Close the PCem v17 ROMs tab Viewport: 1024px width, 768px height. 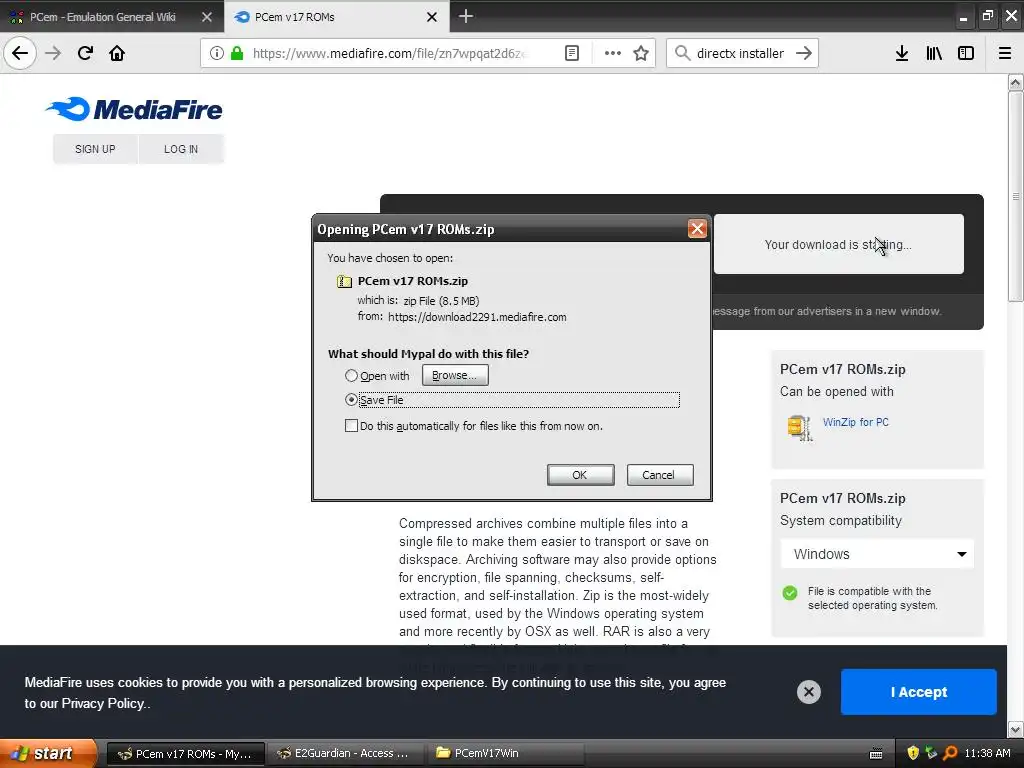[432, 17]
